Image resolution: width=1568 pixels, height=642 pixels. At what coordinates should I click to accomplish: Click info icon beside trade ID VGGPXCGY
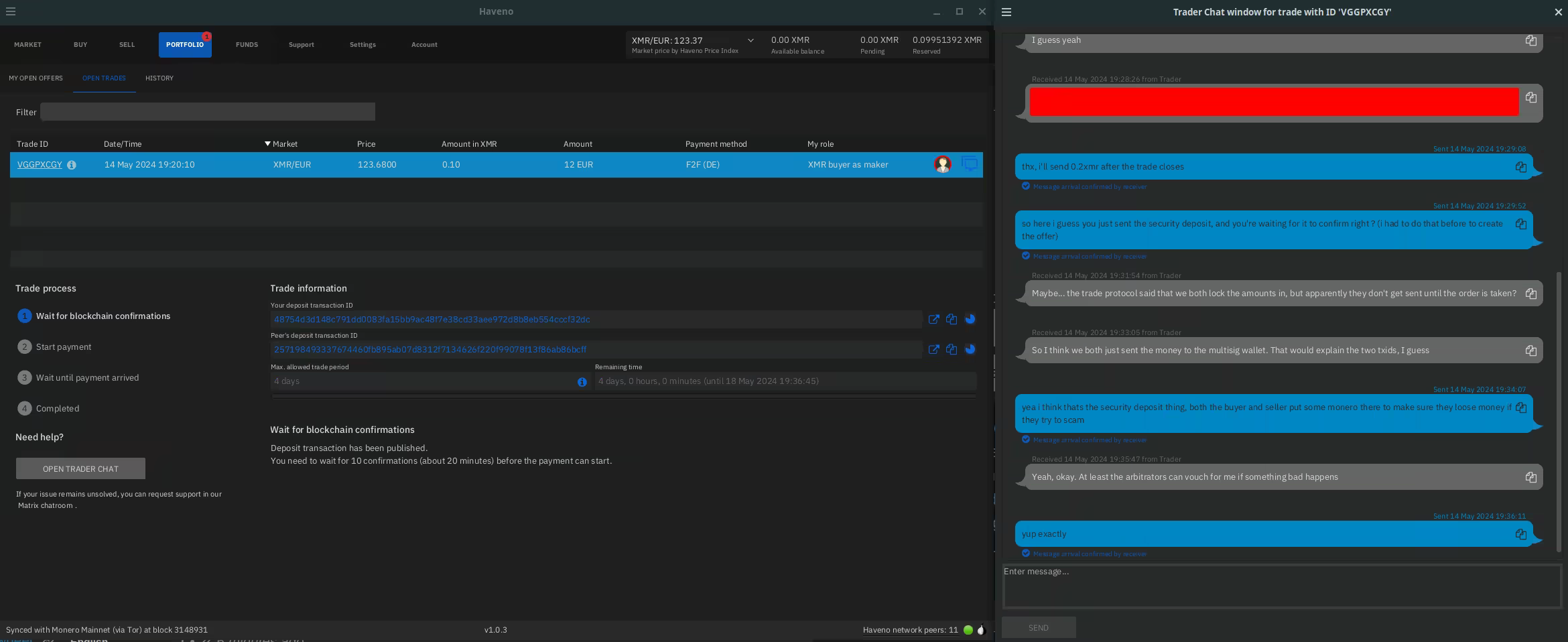click(72, 165)
